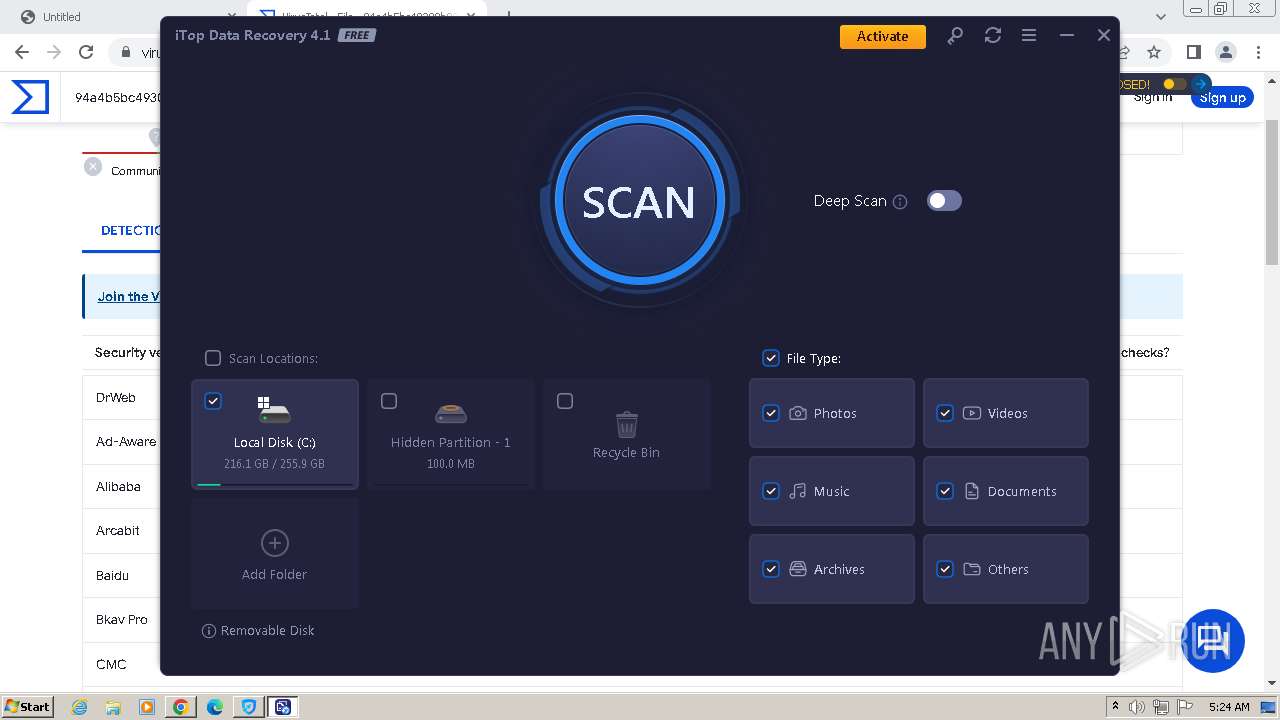The height and width of the screenshot is (720, 1280).
Task: Click the Removable Disk info icon
Action: pyautogui.click(x=209, y=631)
